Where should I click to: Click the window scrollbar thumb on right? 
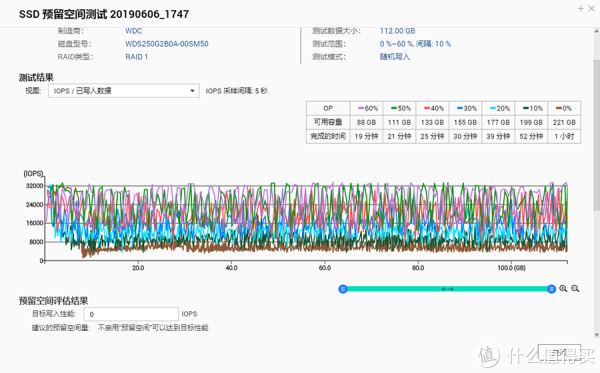596,135
